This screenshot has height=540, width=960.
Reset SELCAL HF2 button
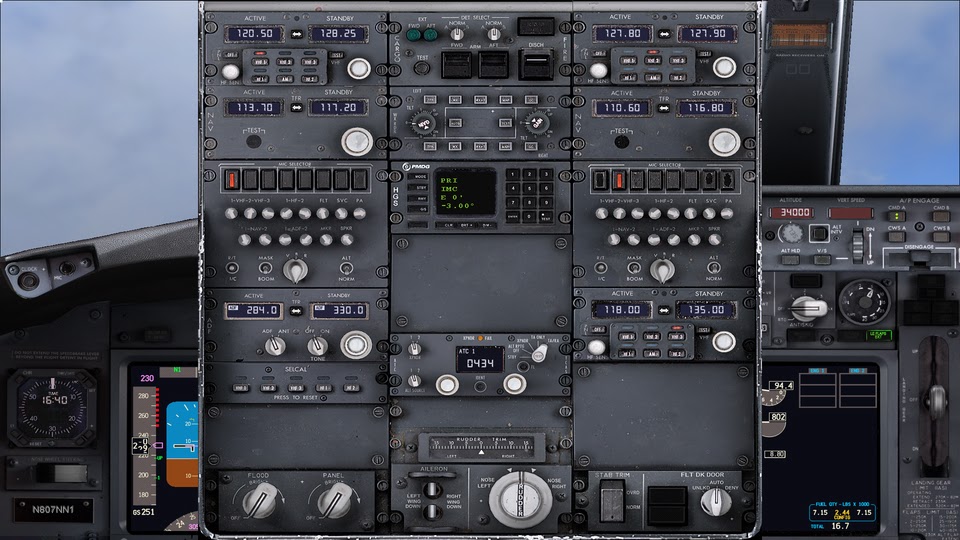coord(351,388)
